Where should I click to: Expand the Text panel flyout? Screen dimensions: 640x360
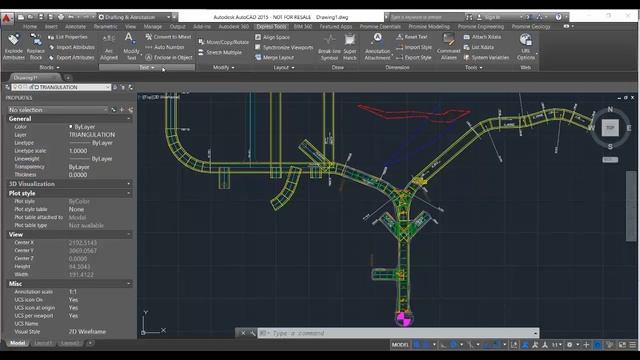pyautogui.click(x=147, y=67)
